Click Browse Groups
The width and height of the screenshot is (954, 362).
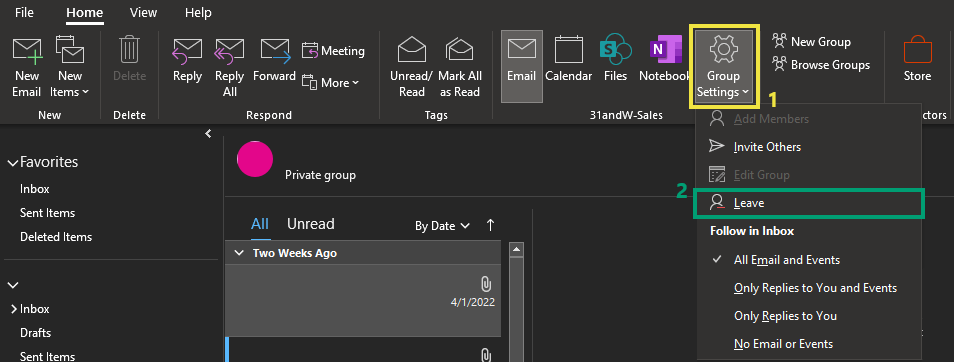pos(821,64)
